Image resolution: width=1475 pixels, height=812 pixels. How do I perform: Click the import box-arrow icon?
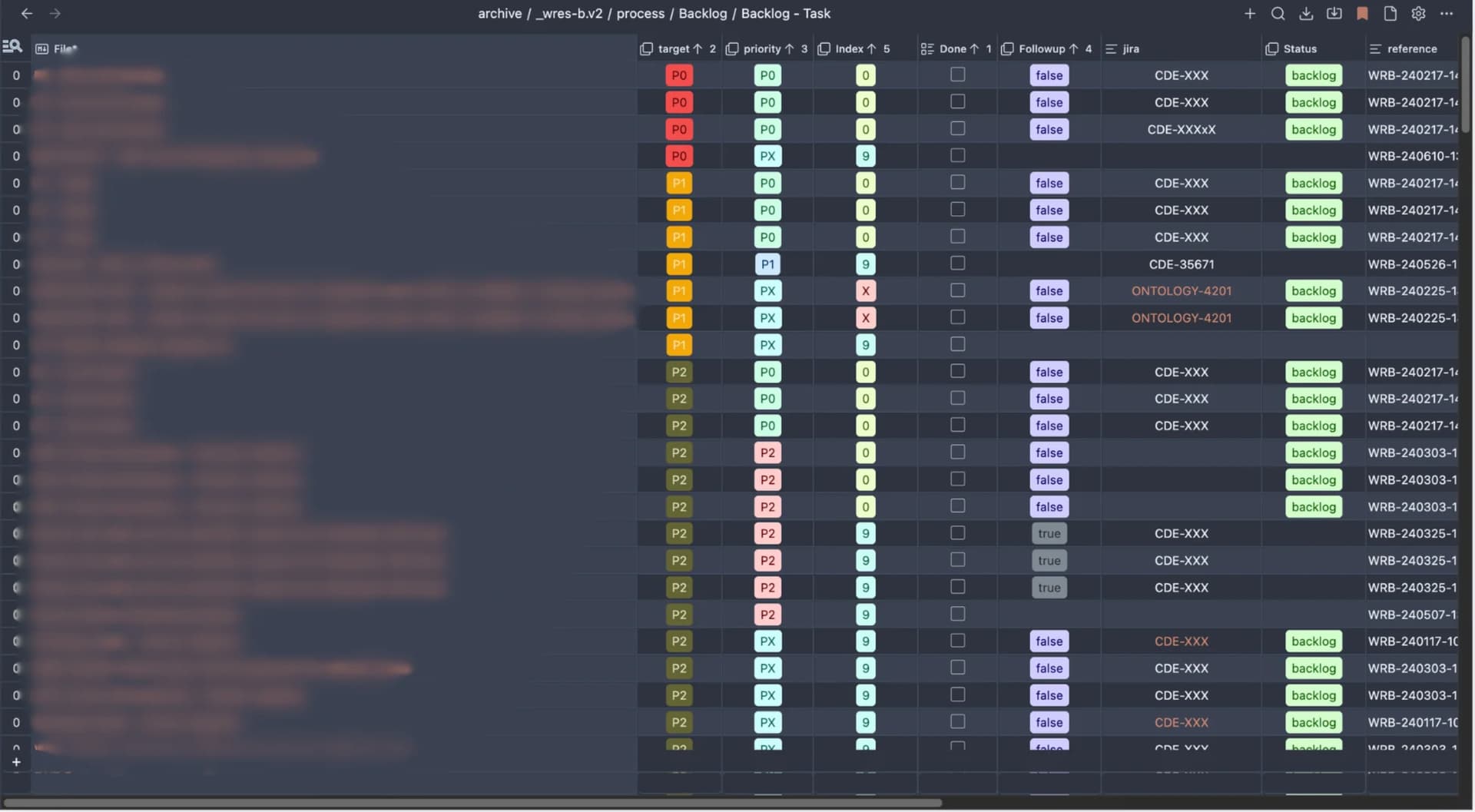pyautogui.click(x=1334, y=13)
